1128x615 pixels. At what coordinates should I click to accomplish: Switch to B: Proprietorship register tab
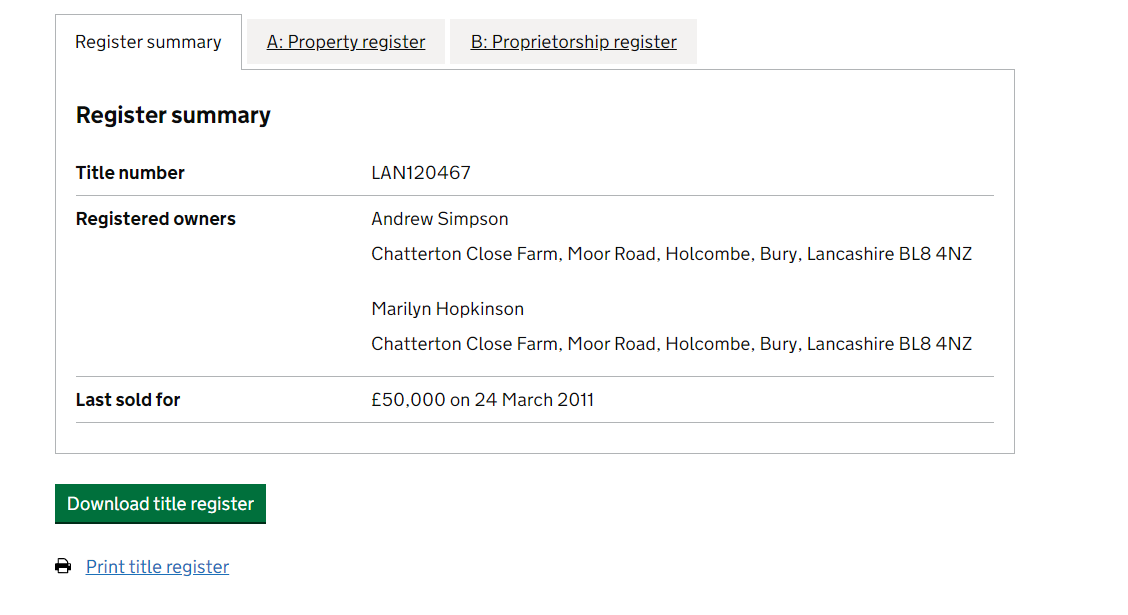point(573,42)
